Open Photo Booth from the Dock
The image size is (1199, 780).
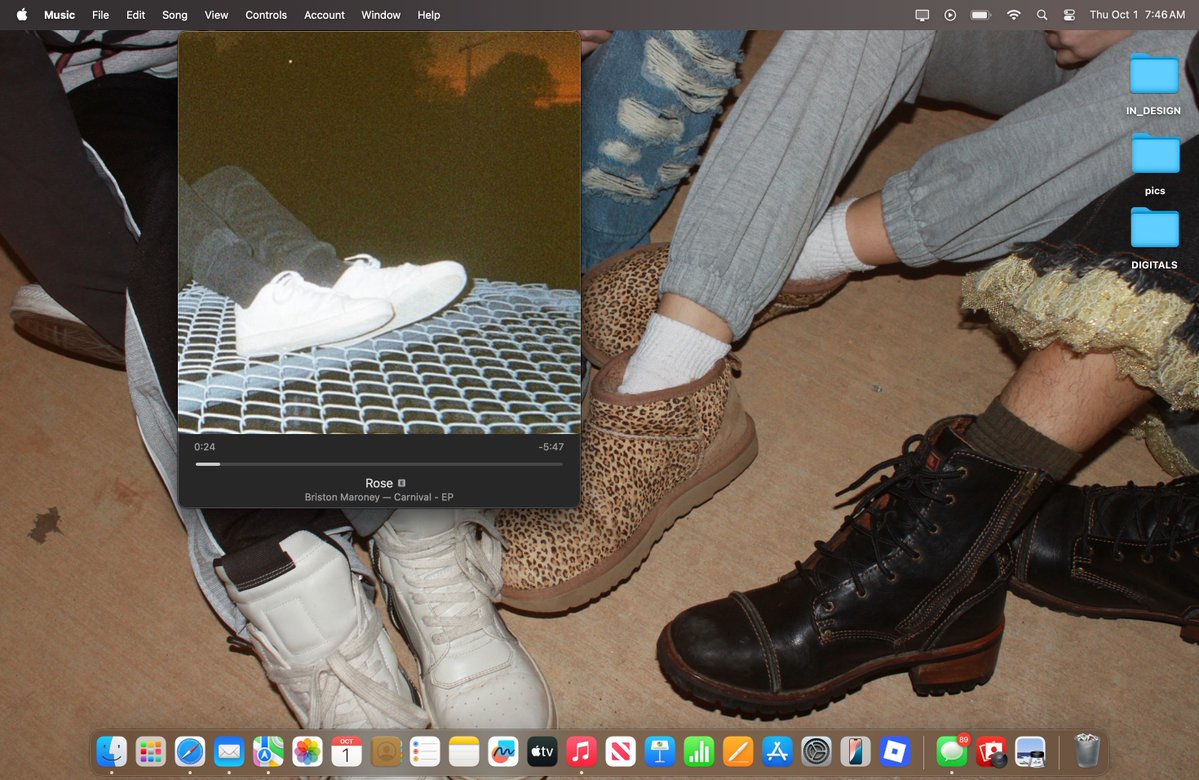pos(991,752)
